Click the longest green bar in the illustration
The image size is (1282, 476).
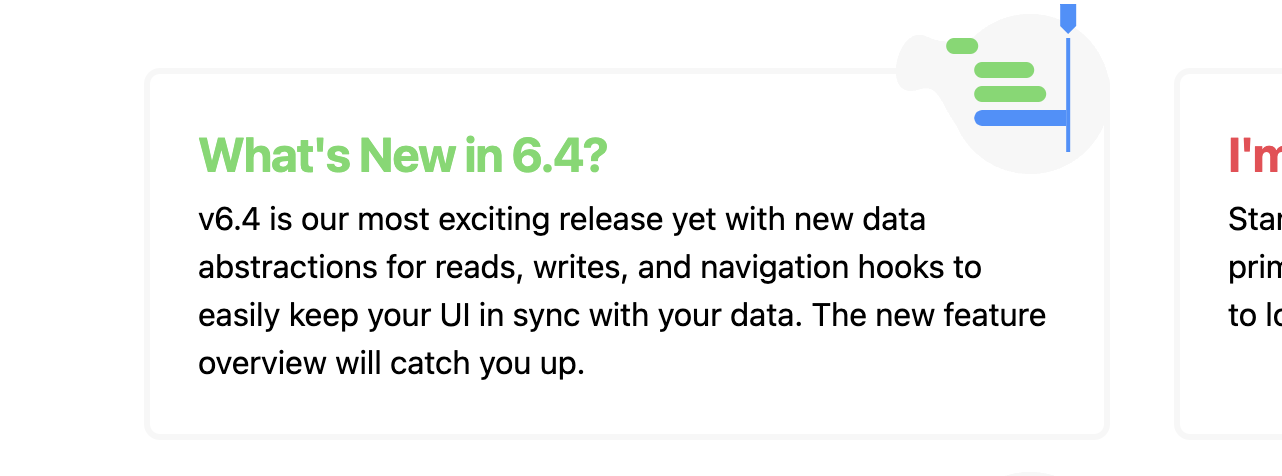click(x=1010, y=94)
